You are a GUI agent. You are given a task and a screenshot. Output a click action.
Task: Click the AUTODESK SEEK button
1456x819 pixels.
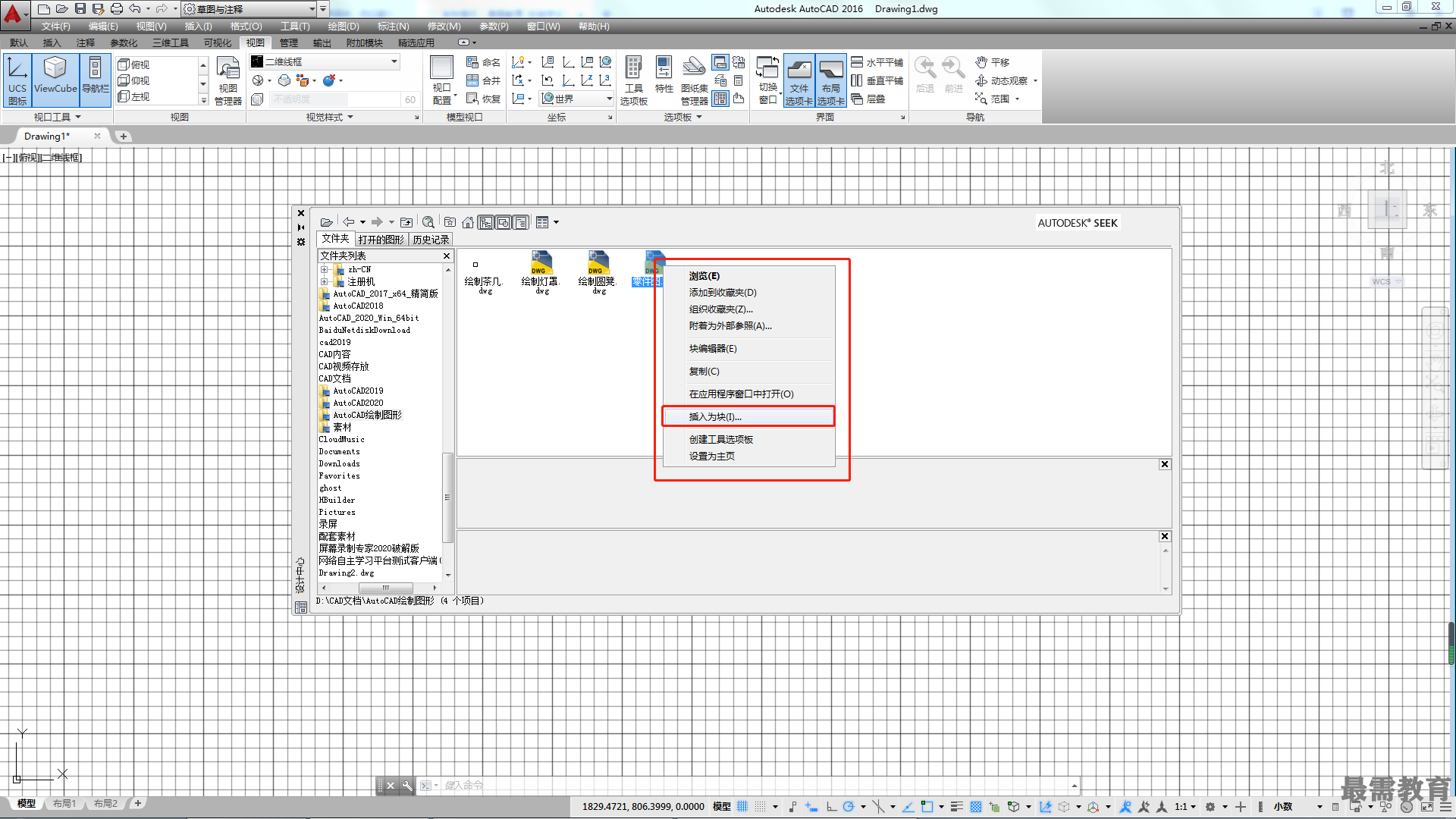coord(1078,223)
